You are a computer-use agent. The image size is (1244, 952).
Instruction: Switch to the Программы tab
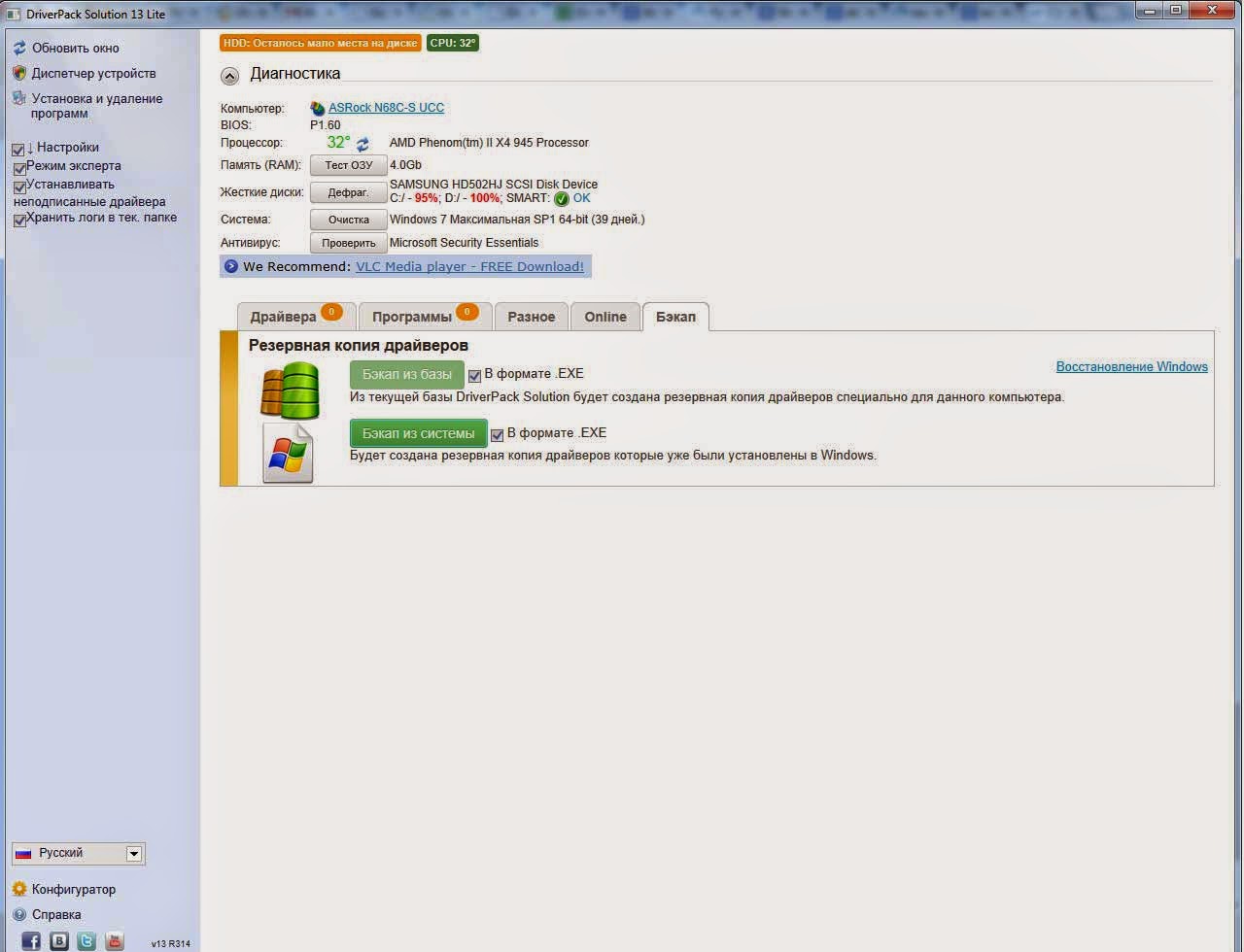(425, 317)
